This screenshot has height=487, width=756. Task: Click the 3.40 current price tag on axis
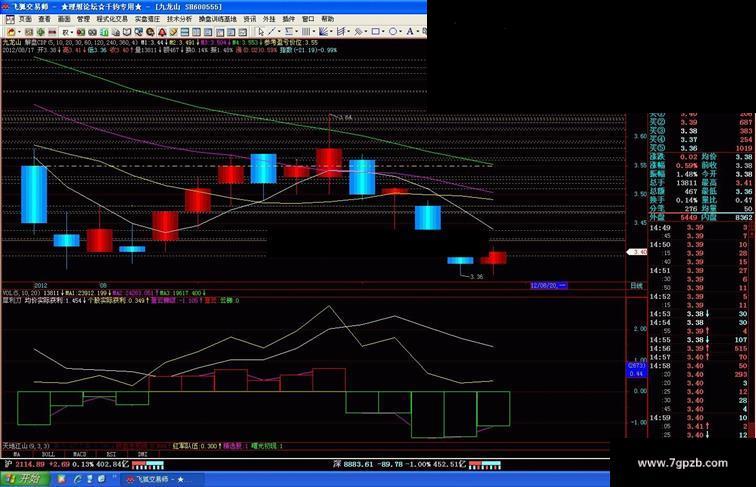click(x=636, y=252)
